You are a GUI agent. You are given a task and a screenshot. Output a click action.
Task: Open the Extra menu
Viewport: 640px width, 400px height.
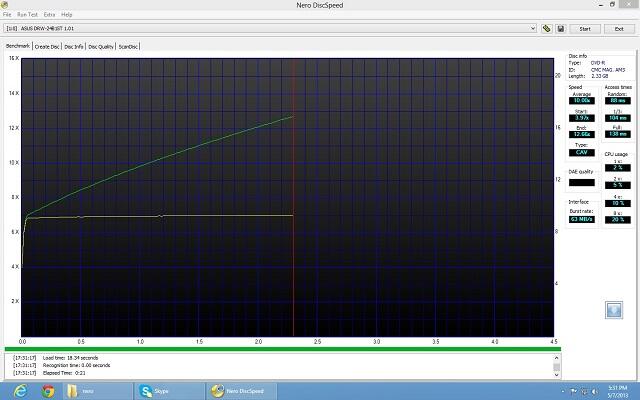(x=49, y=14)
